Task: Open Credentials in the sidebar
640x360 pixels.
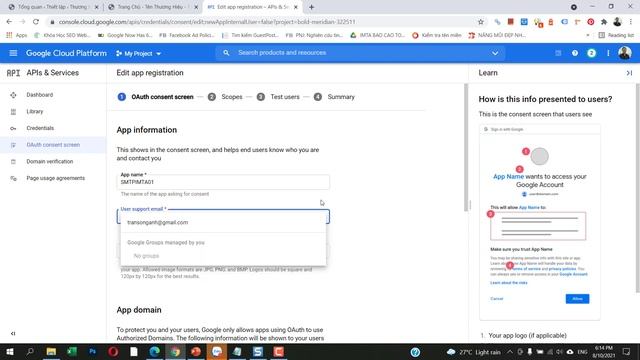Action: (x=40, y=128)
